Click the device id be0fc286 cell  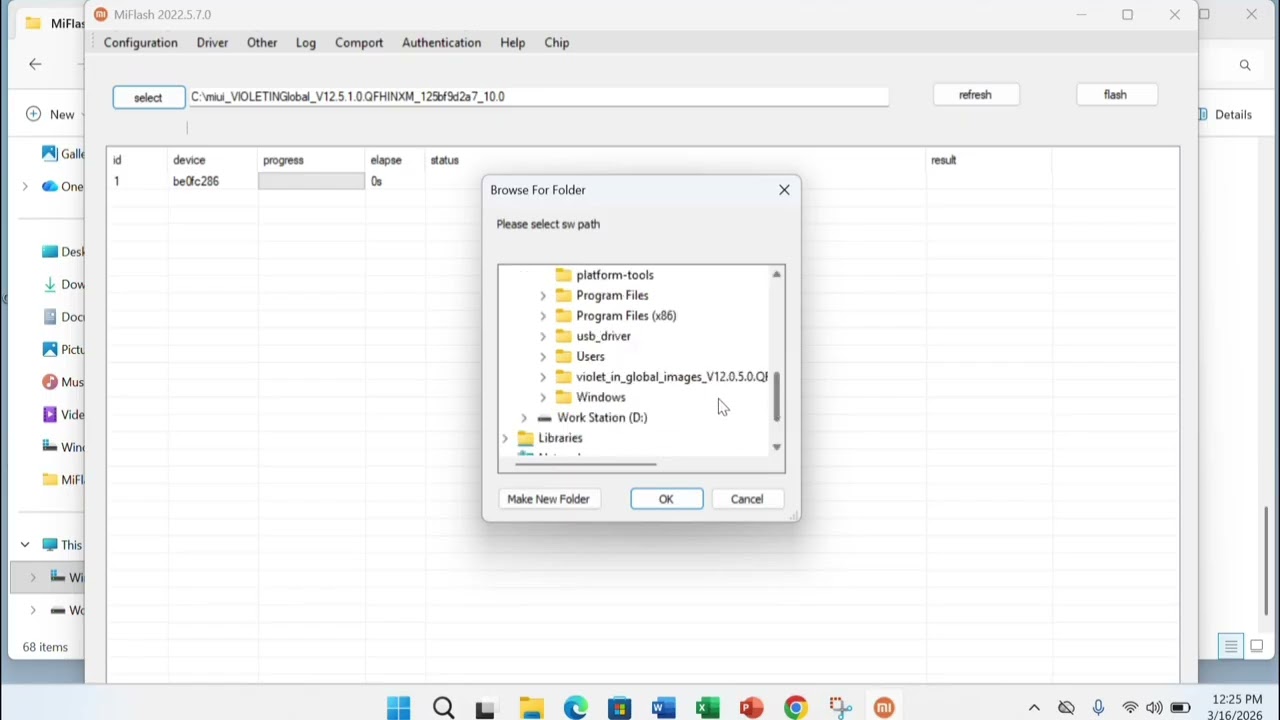click(x=195, y=181)
